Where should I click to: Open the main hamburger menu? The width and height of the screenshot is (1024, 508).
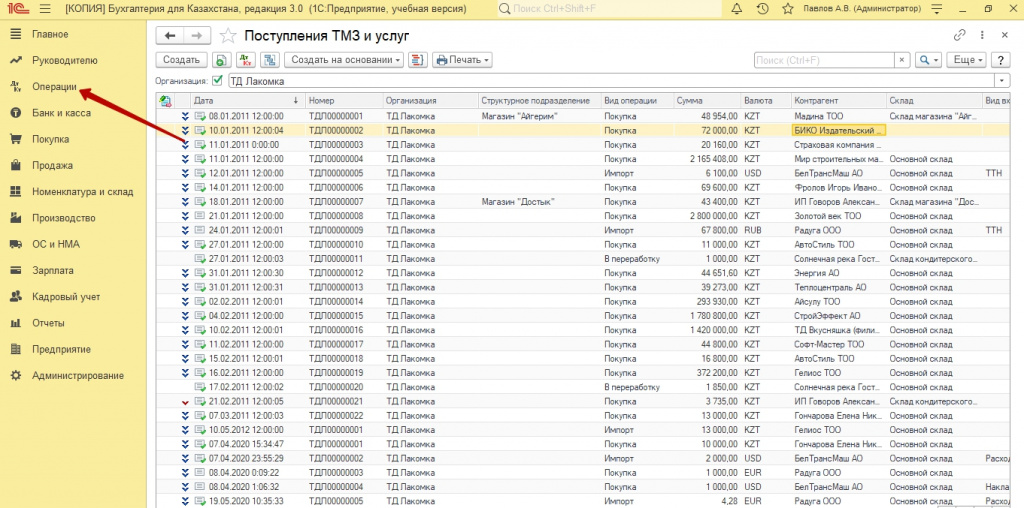45,9
